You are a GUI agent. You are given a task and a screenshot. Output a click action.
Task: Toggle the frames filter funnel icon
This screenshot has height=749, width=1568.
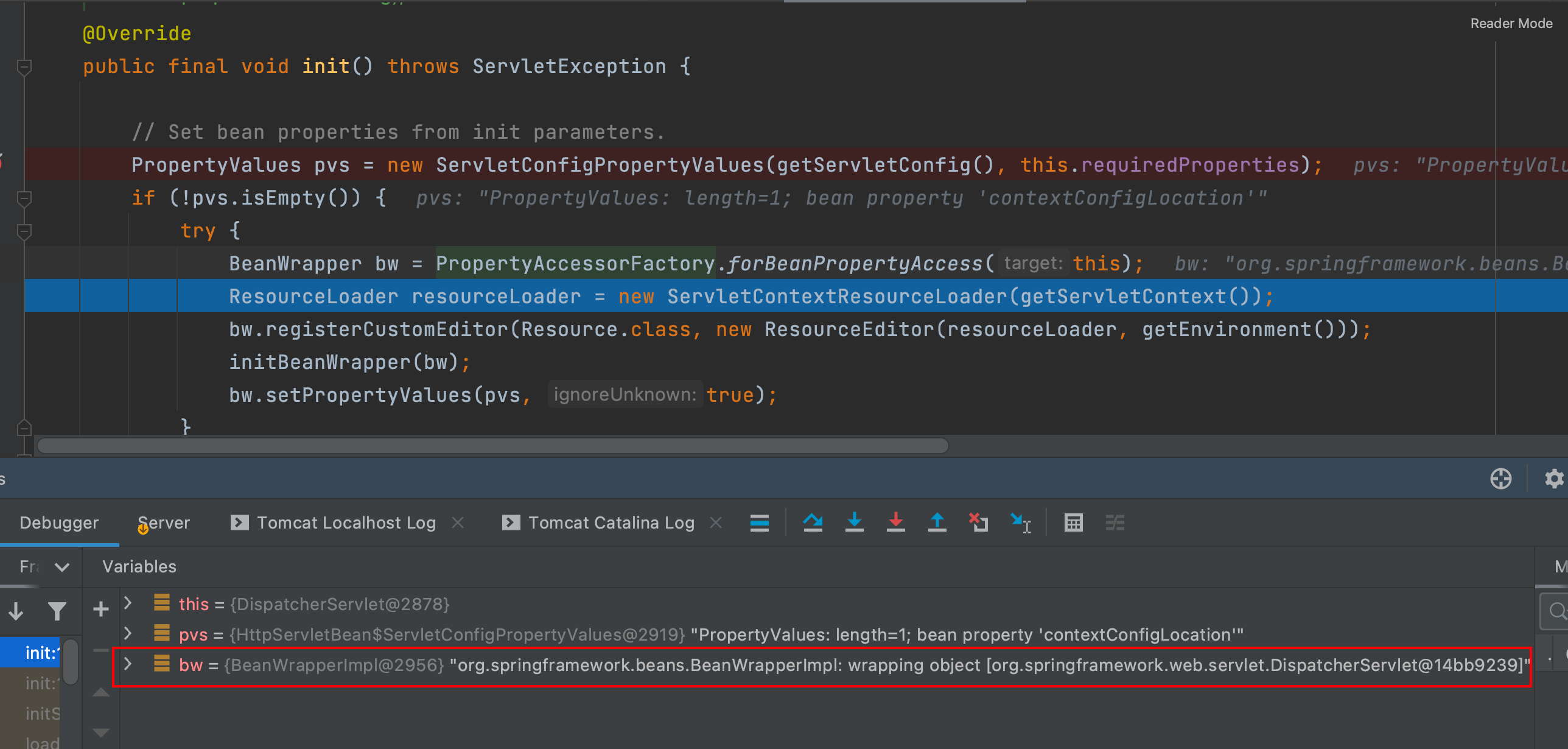tap(57, 610)
